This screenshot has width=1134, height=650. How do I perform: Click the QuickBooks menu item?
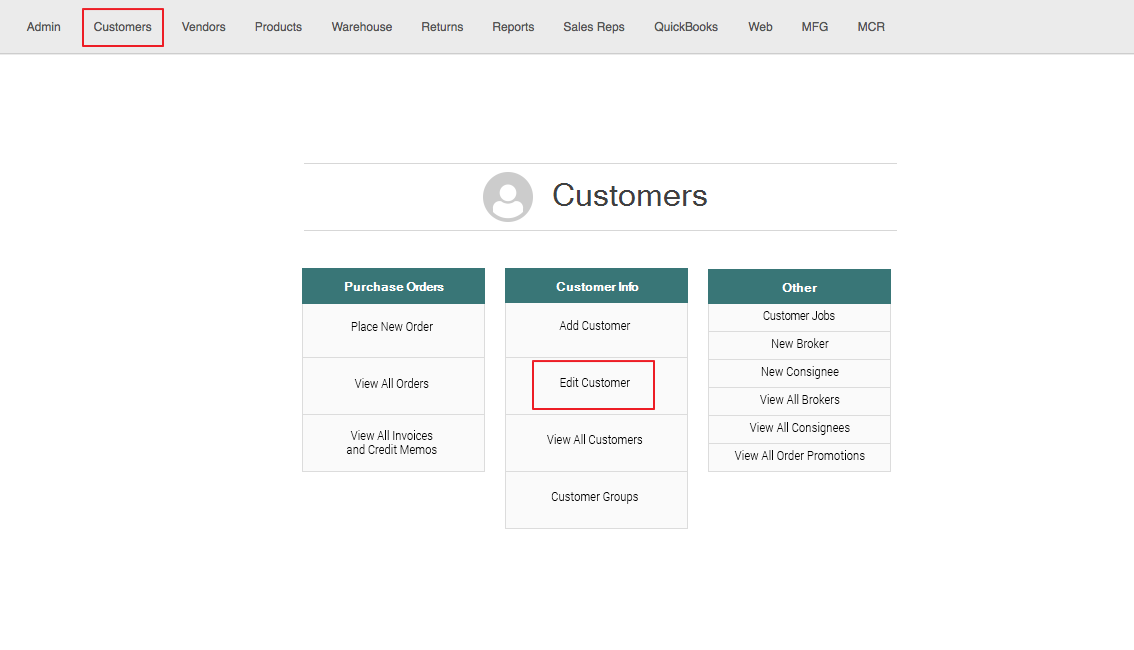coord(686,27)
